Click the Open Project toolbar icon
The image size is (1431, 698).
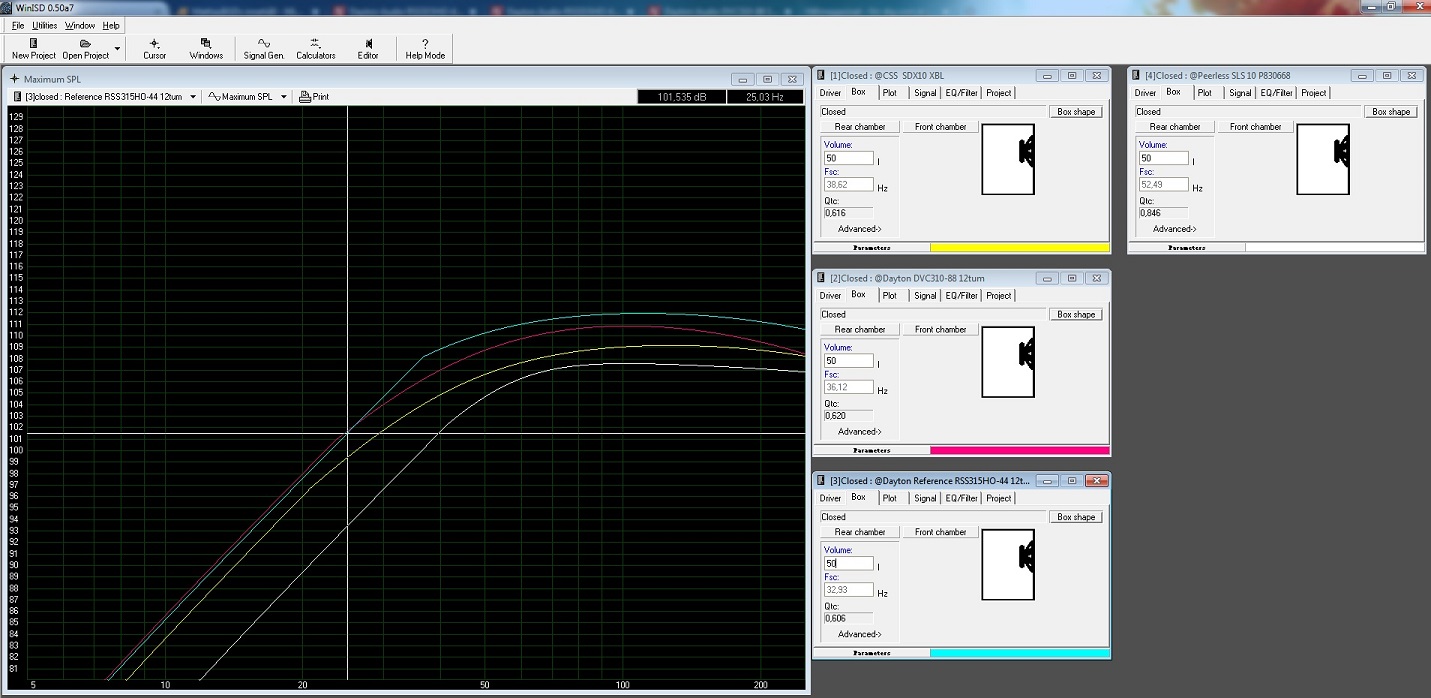(x=85, y=48)
